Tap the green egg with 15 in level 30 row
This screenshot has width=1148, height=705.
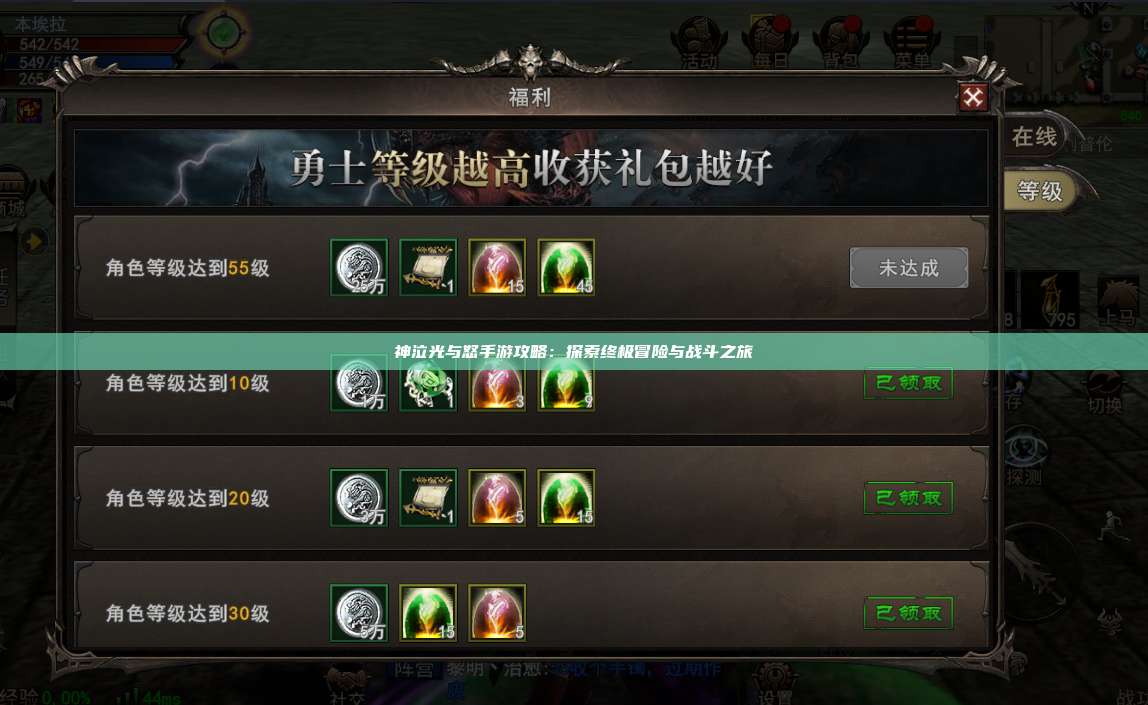(428, 613)
